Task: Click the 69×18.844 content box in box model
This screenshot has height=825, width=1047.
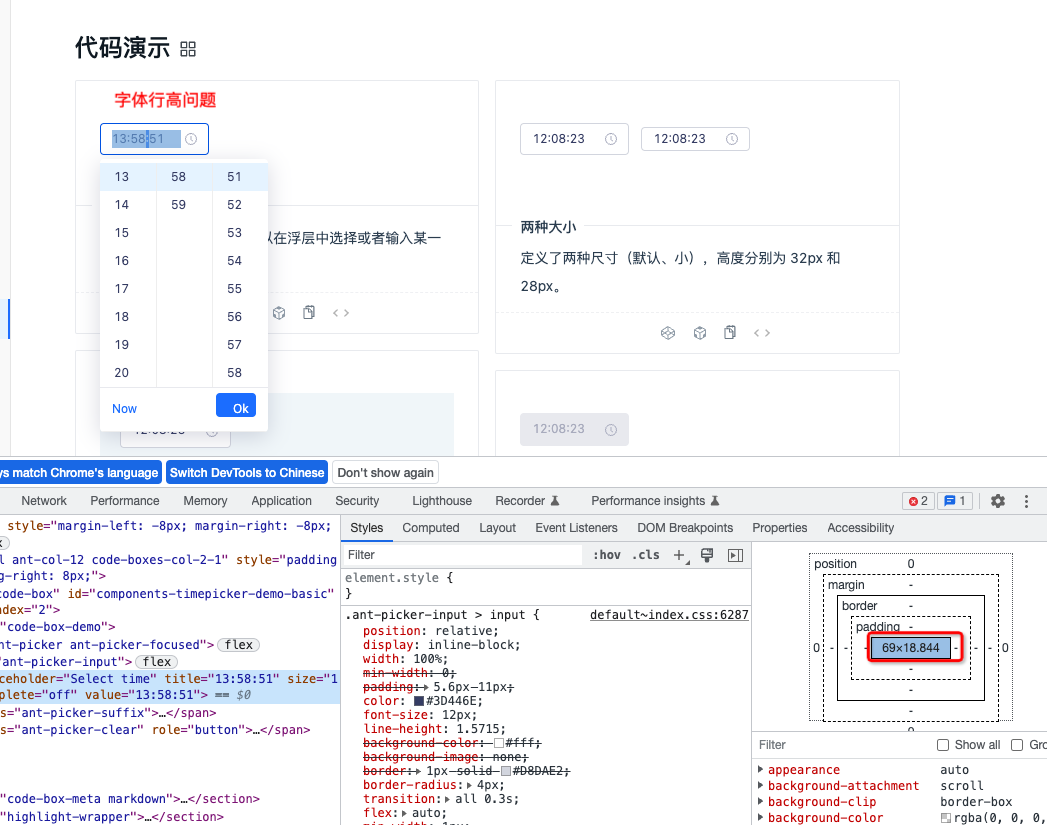Action: pos(911,647)
